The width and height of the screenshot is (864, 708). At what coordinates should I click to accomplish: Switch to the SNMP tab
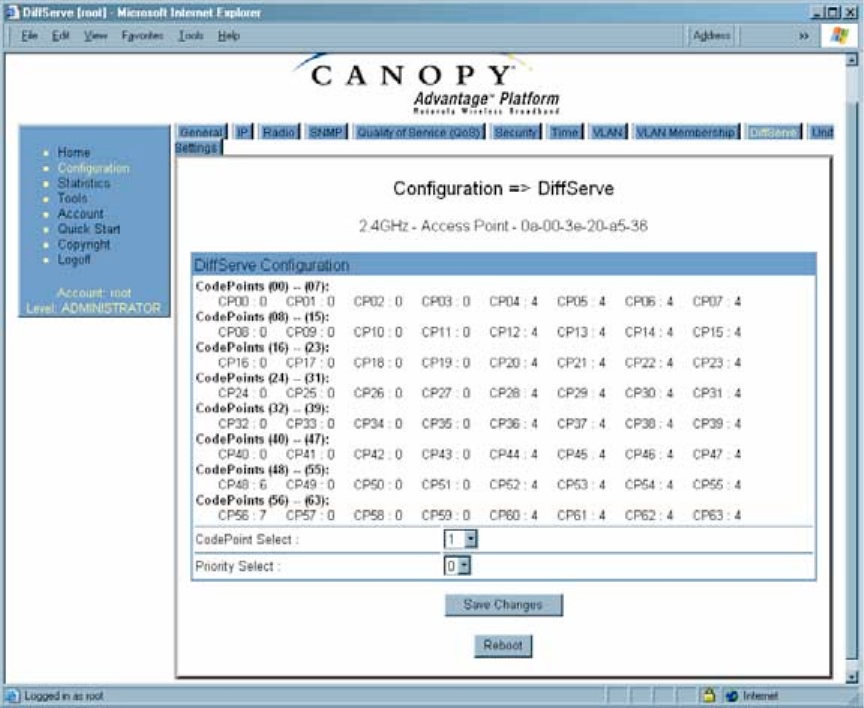(326, 132)
